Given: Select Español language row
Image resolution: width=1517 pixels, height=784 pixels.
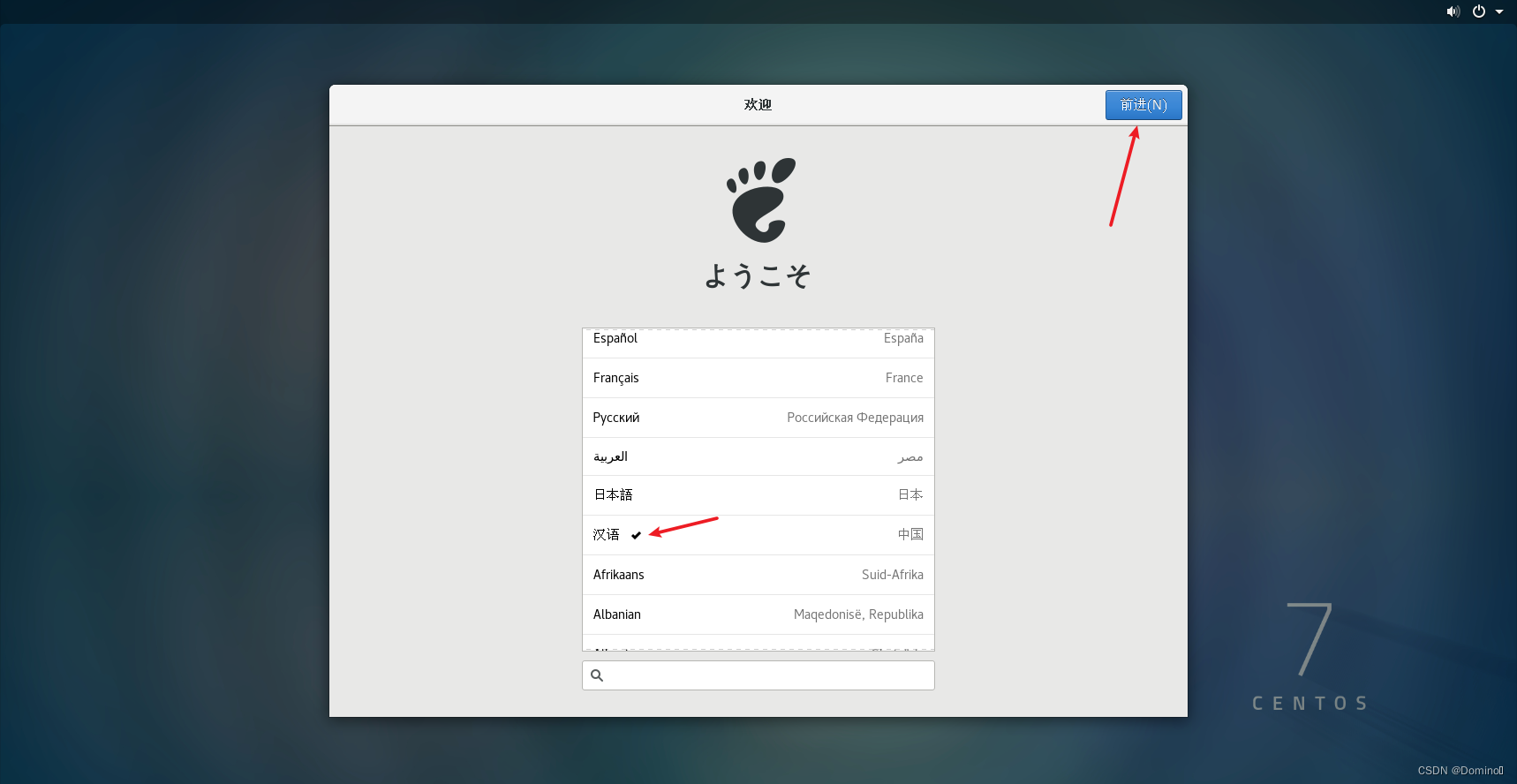Looking at the screenshot, I should click(758, 343).
